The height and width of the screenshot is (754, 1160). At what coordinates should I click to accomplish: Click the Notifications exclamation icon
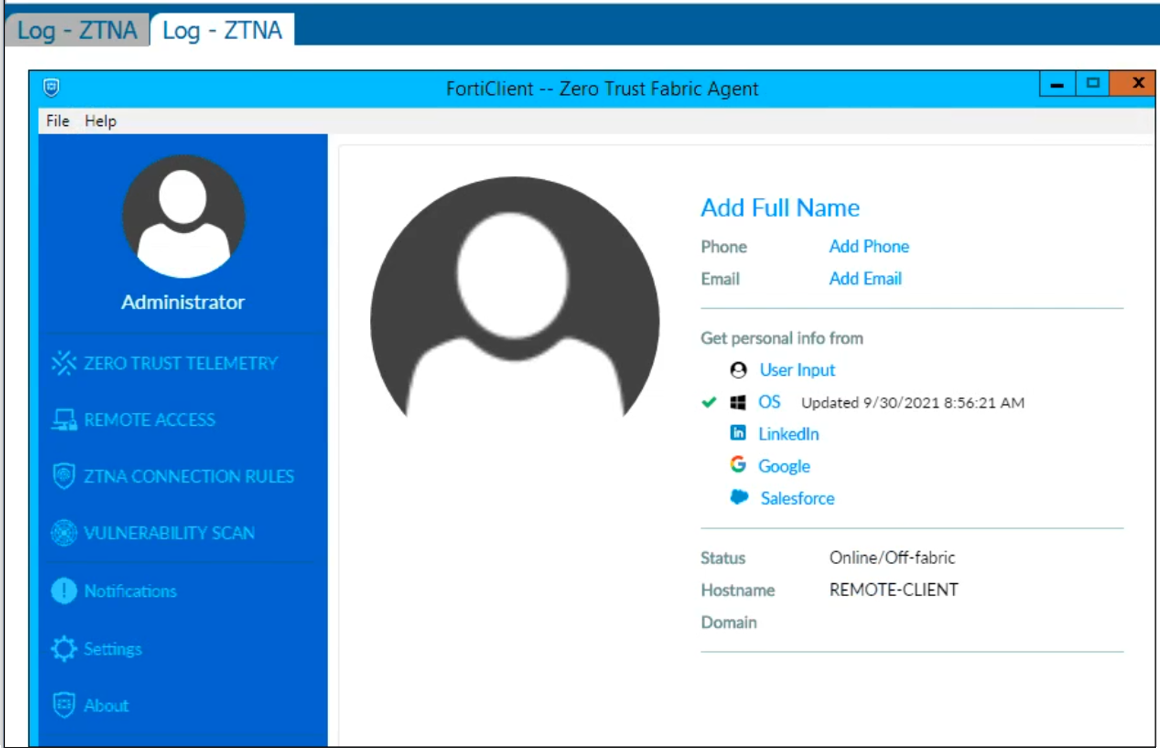[x=63, y=591]
